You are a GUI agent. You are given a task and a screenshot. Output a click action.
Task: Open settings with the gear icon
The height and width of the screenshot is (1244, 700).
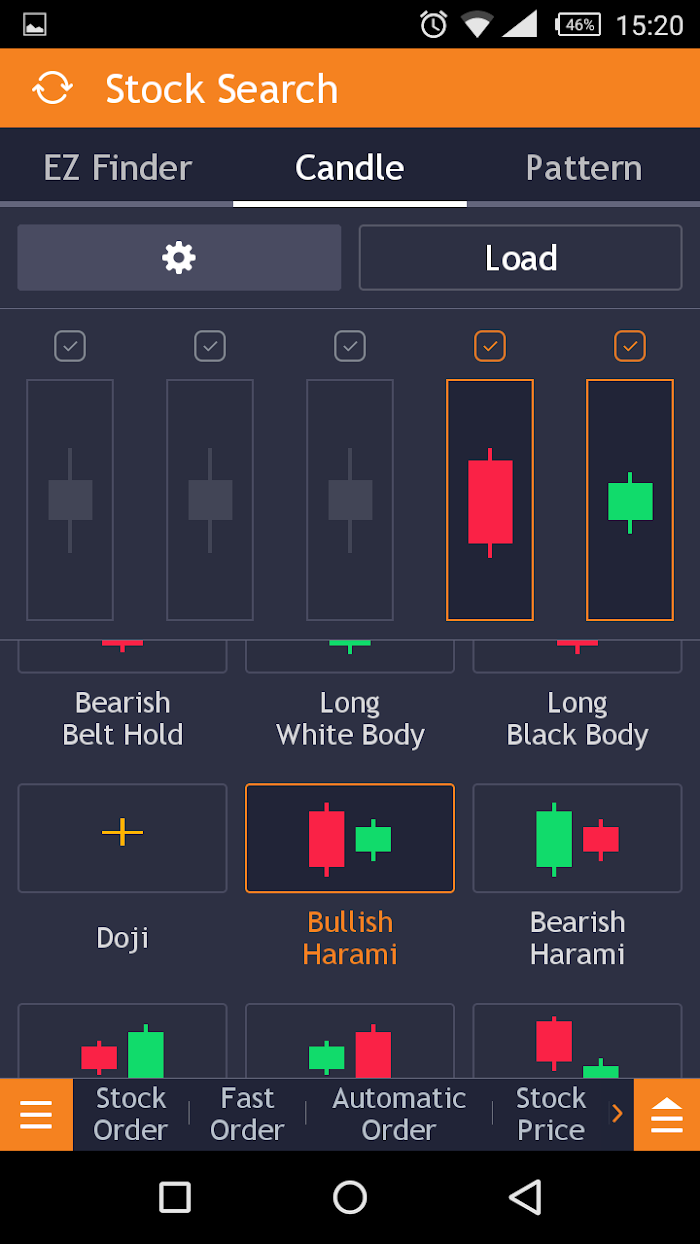pos(179,258)
